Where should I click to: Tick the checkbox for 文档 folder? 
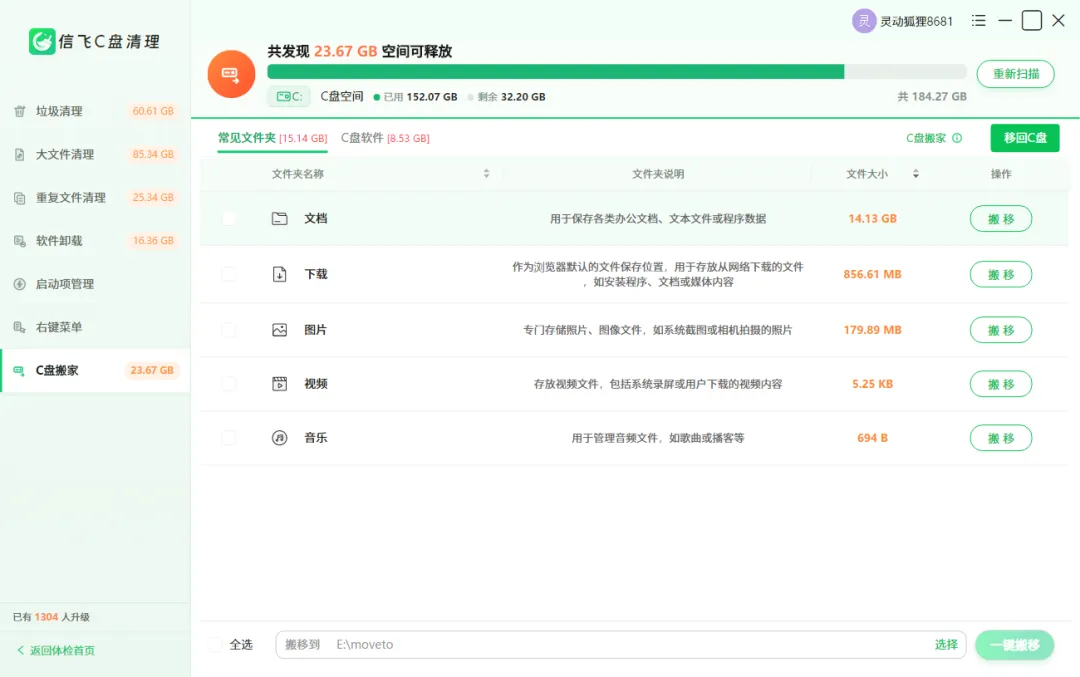pyautogui.click(x=229, y=218)
